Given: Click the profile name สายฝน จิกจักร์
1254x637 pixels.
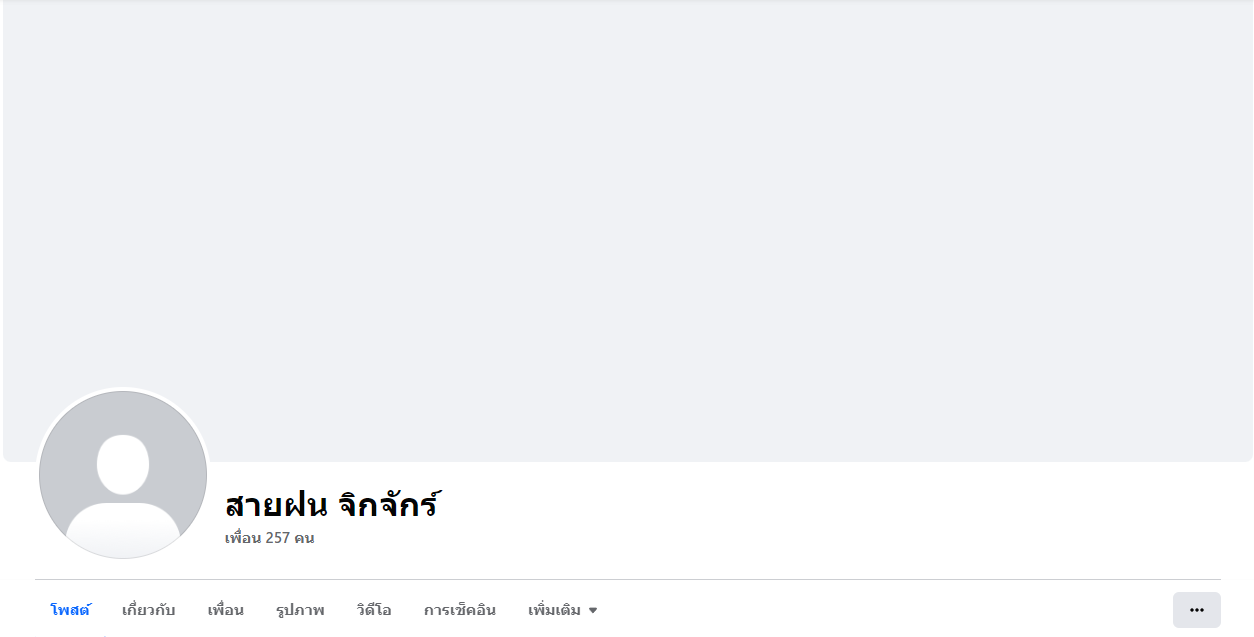Looking at the screenshot, I should tap(332, 504).
